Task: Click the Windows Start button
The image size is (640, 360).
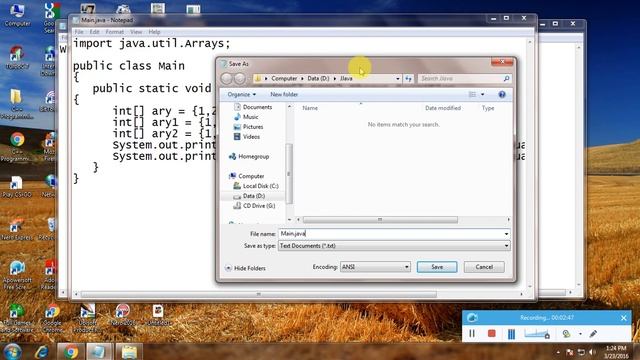Action: click(12, 352)
